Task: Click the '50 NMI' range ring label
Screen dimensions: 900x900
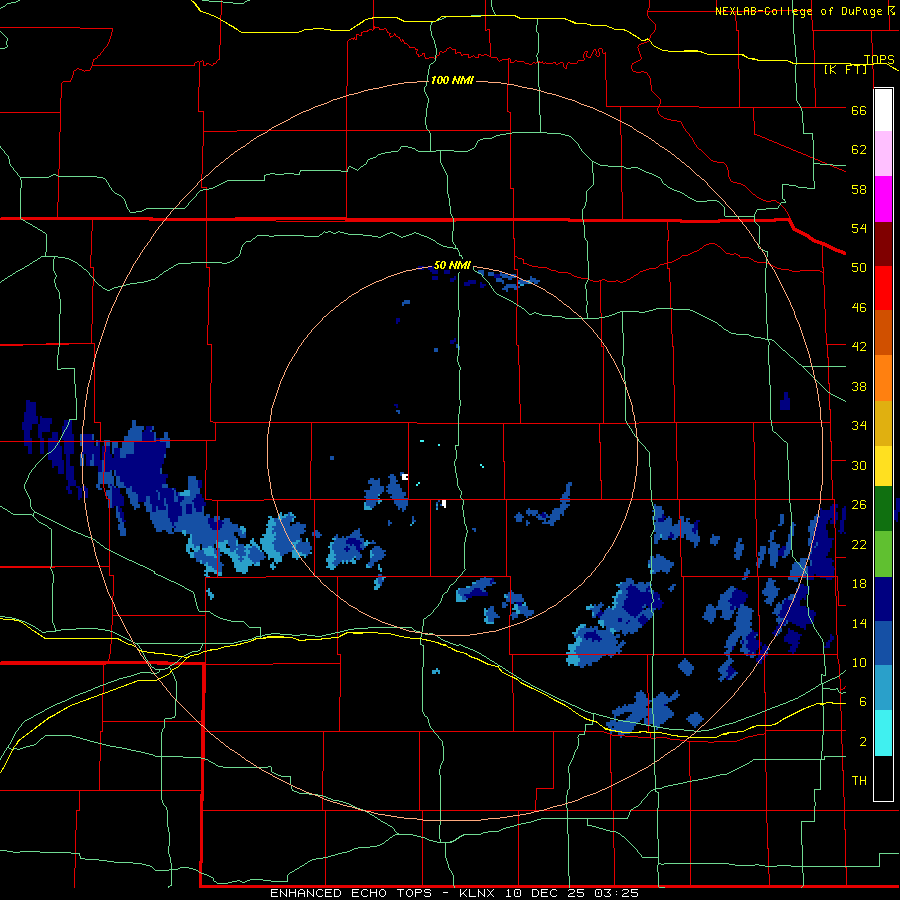Action: (x=452, y=265)
